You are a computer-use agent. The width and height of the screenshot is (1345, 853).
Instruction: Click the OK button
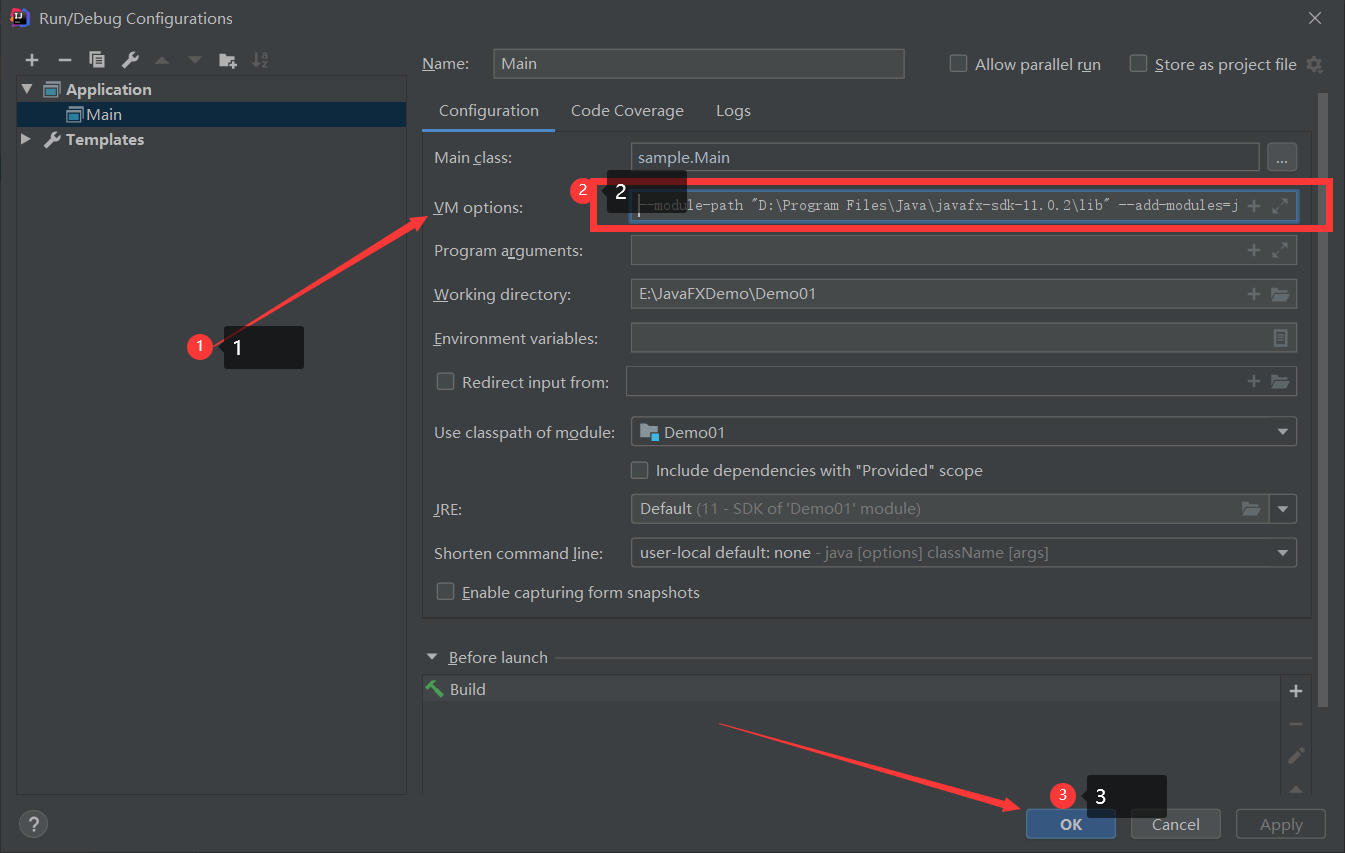pos(1071,824)
